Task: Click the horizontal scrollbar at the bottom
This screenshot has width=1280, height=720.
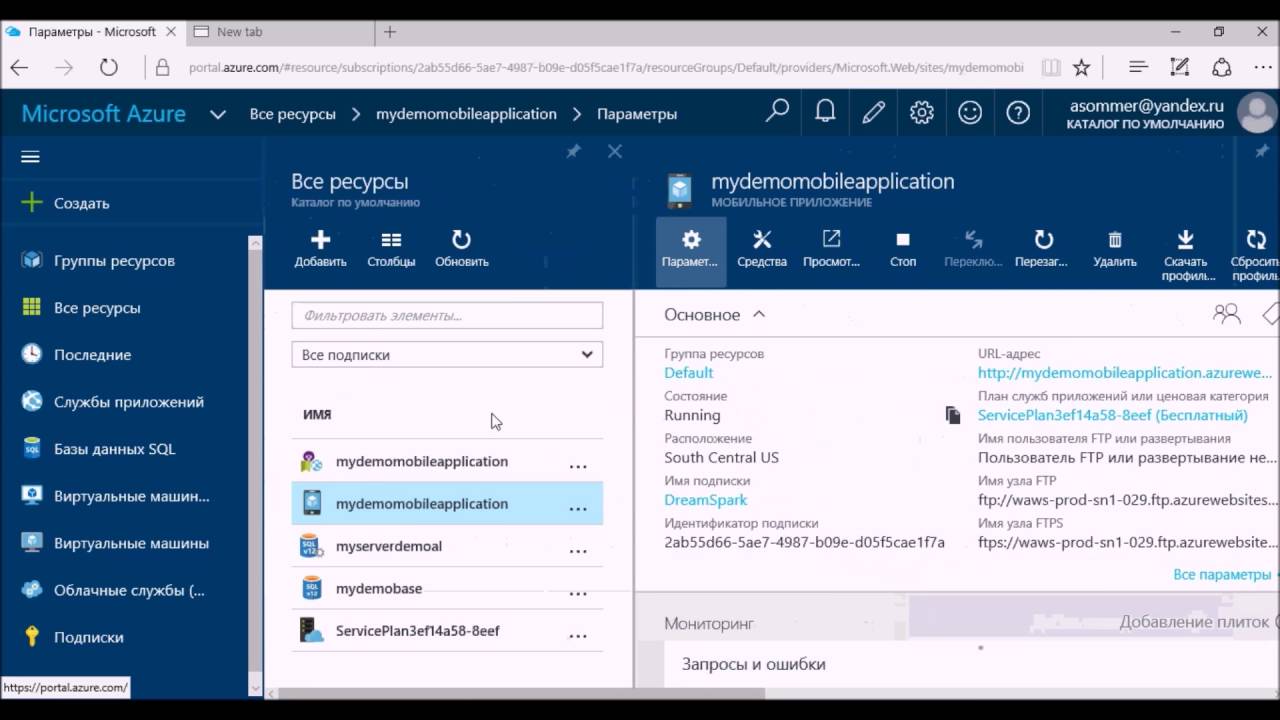Action: point(523,692)
